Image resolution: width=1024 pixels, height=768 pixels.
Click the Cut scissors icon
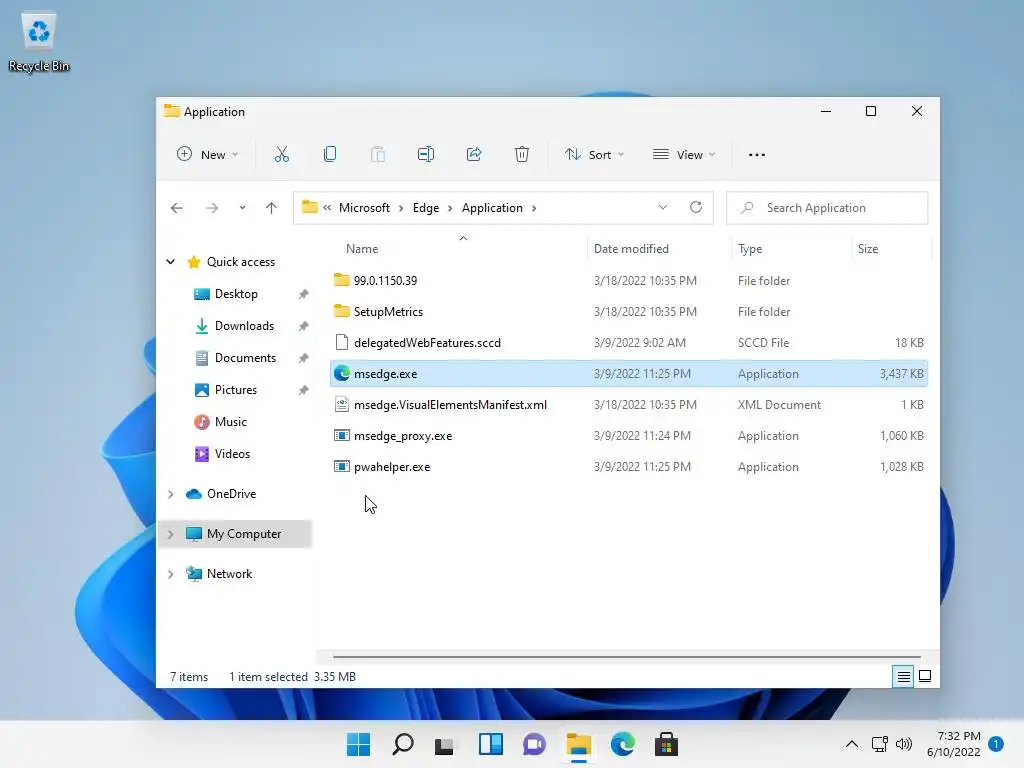click(x=281, y=155)
